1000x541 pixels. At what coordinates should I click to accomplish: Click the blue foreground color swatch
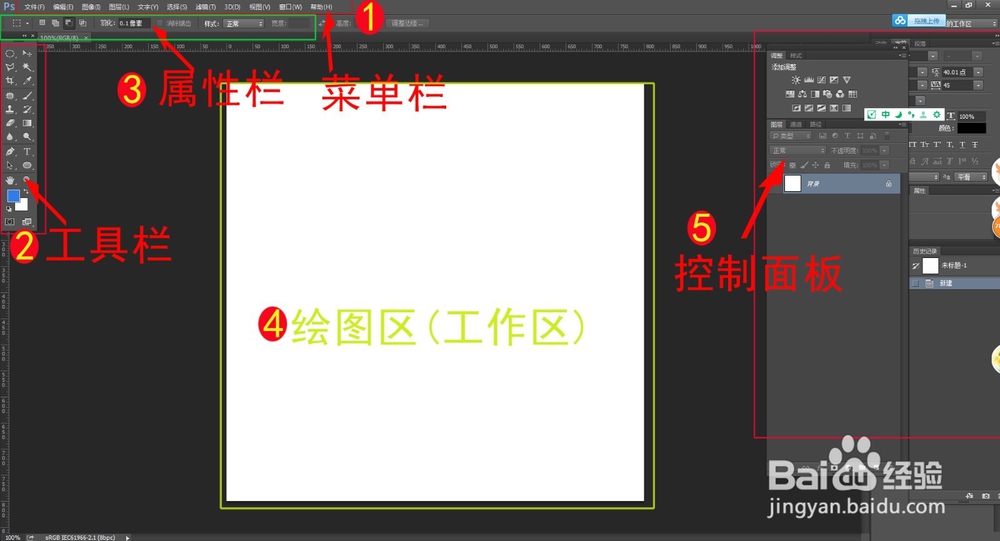click(13, 196)
